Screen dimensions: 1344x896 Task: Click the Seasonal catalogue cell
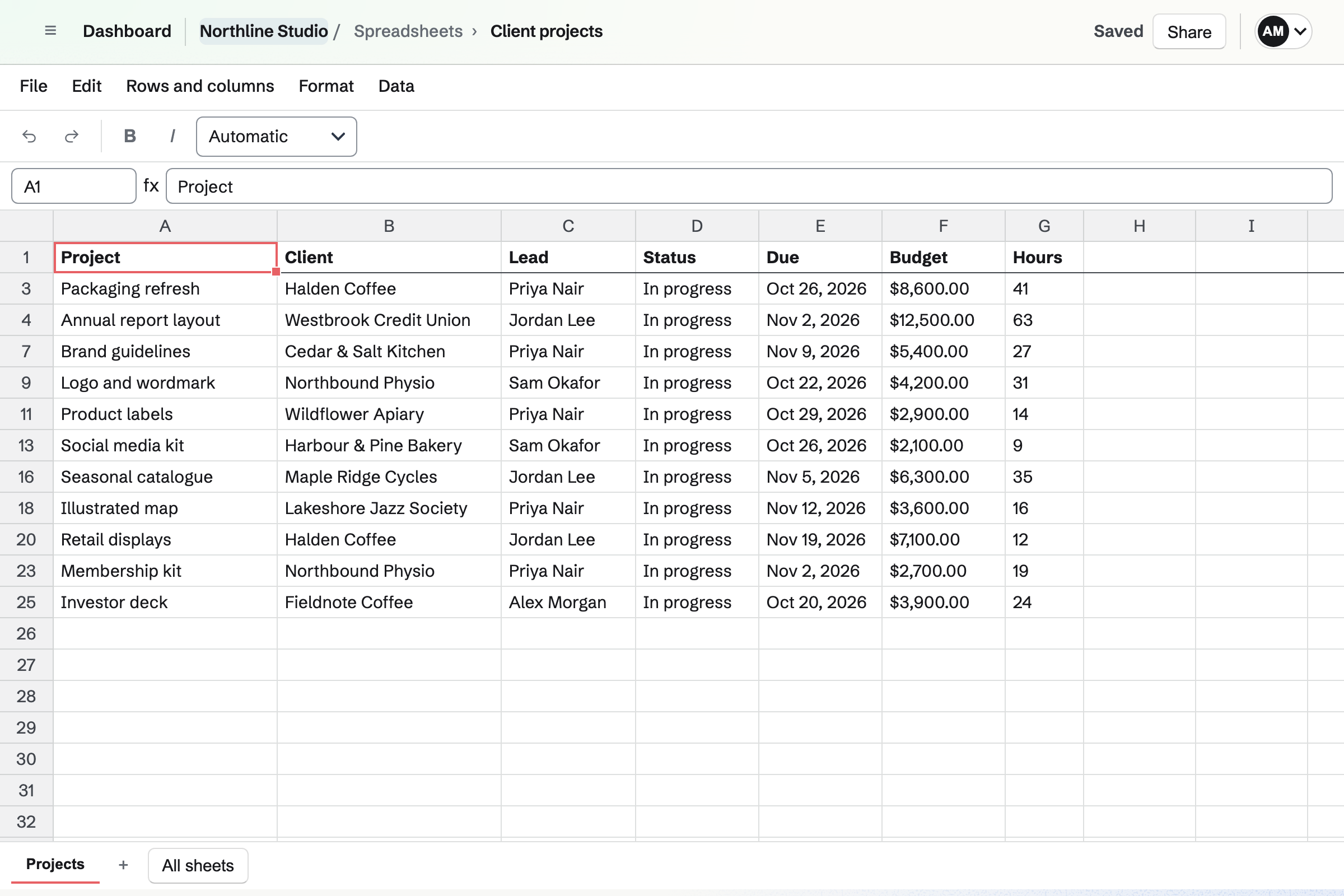165,477
